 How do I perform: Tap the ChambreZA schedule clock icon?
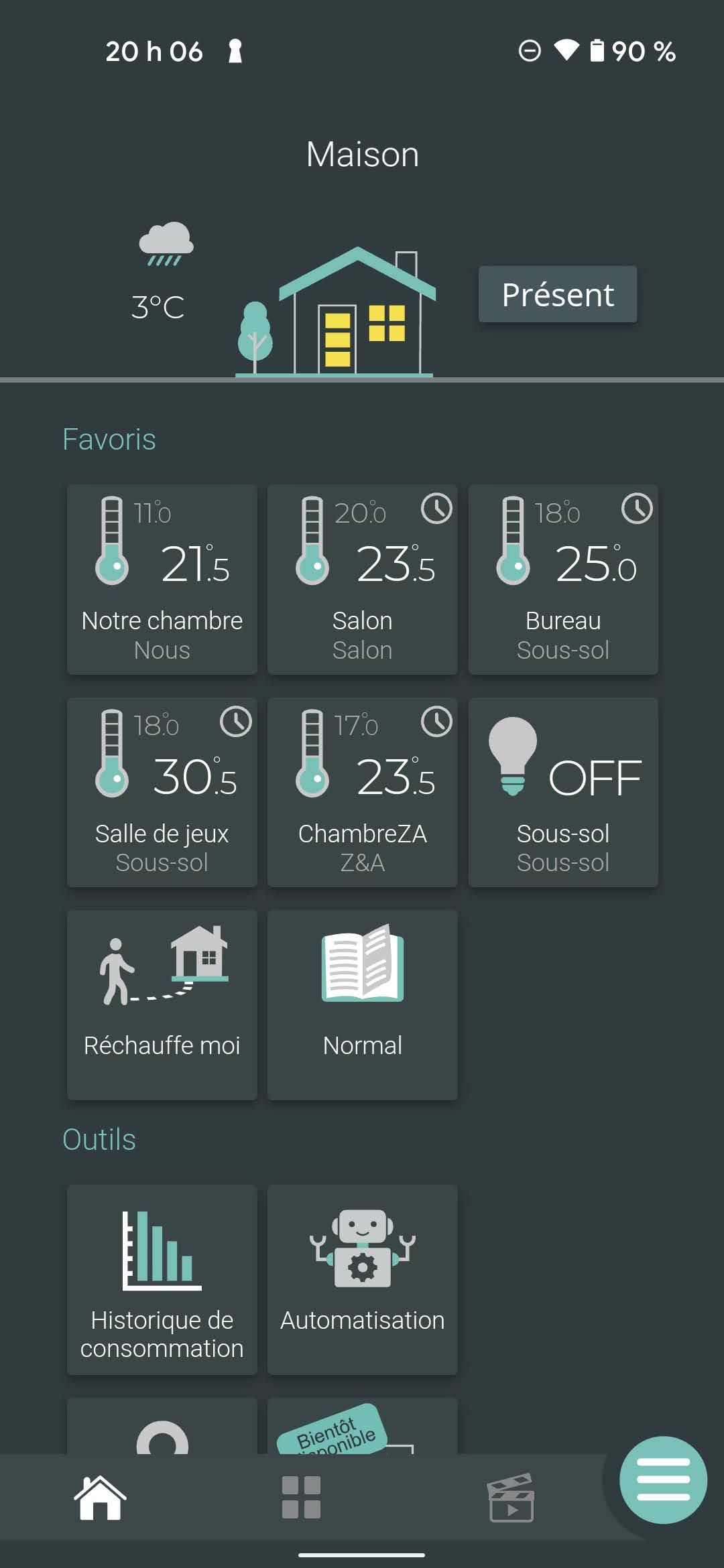[x=436, y=722]
